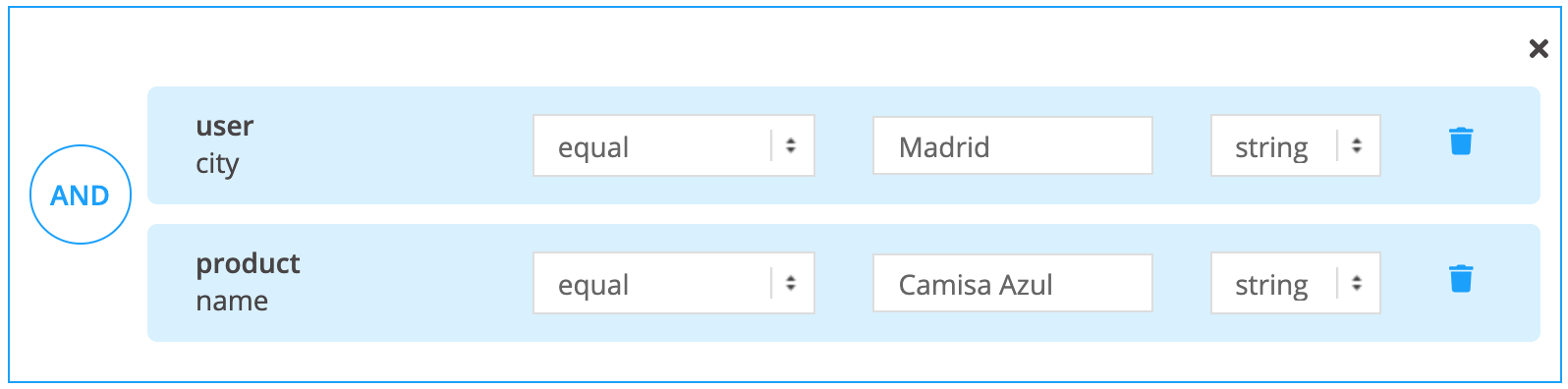Click the arrows on the Madrid row string selector

click(1357, 146)
